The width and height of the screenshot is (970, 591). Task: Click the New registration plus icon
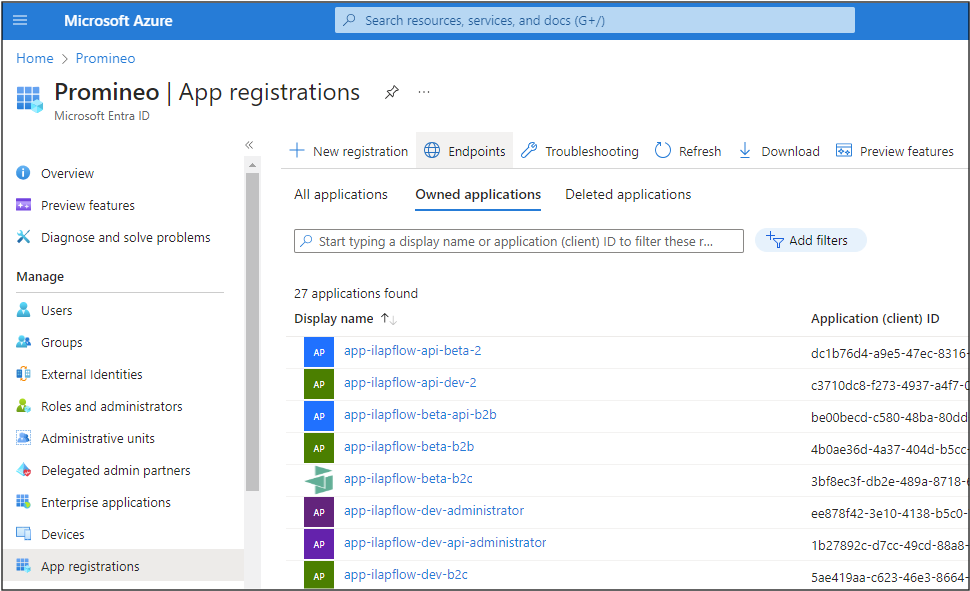[297, 150]
